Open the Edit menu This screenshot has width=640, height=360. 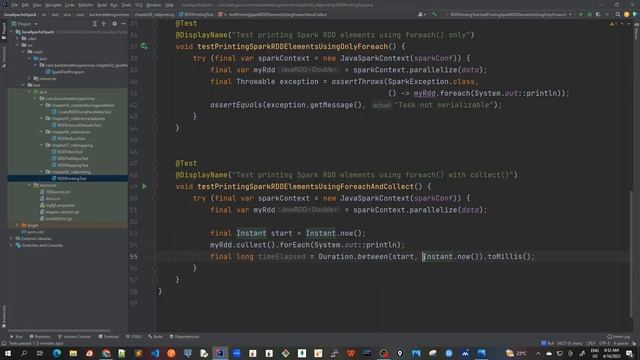25,5
